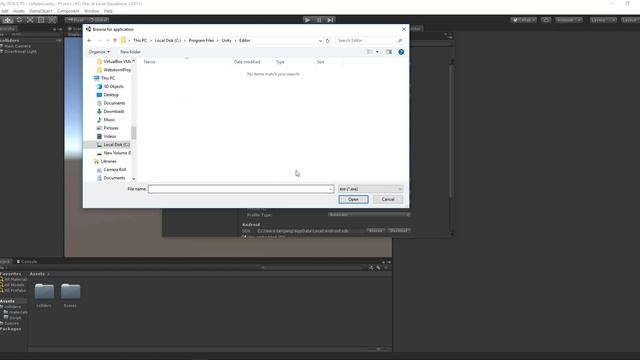This screenshot has width=640, height=360.
Task: Sort by Name column header
Action: click(149, 62)
